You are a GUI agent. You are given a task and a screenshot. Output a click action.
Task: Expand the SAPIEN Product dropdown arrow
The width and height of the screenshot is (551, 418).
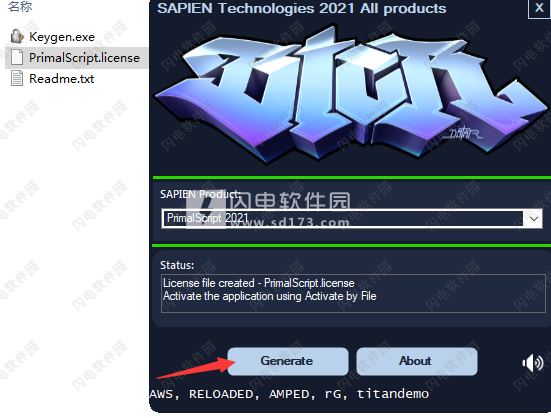click(533, 219)
